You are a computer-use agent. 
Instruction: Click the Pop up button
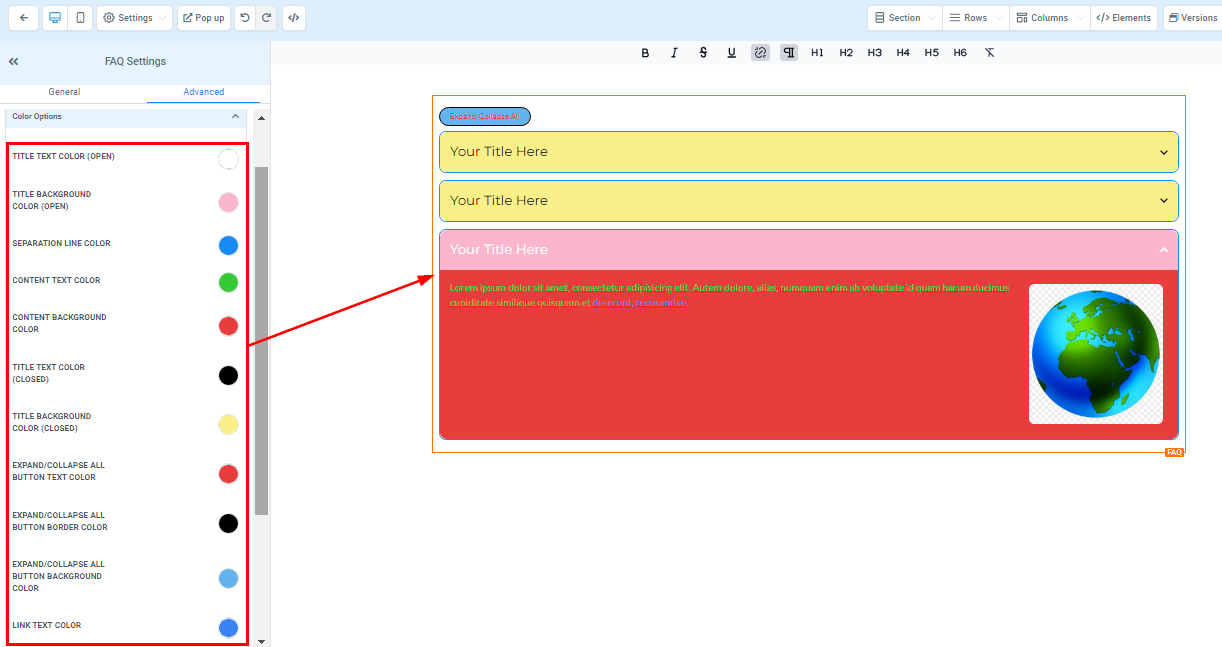click(x=204, y=18)
